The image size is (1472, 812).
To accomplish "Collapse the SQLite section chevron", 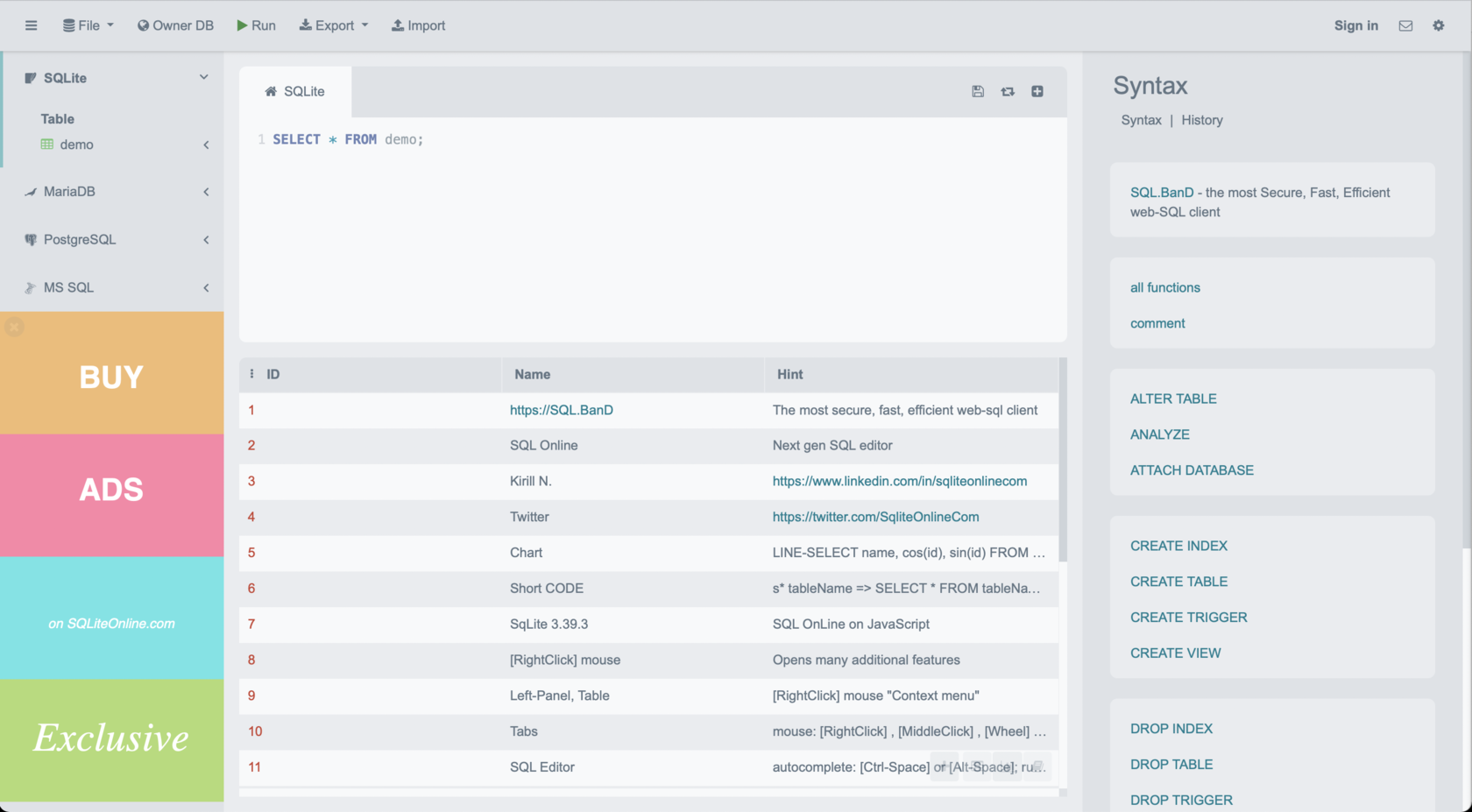I will (203, 77).
